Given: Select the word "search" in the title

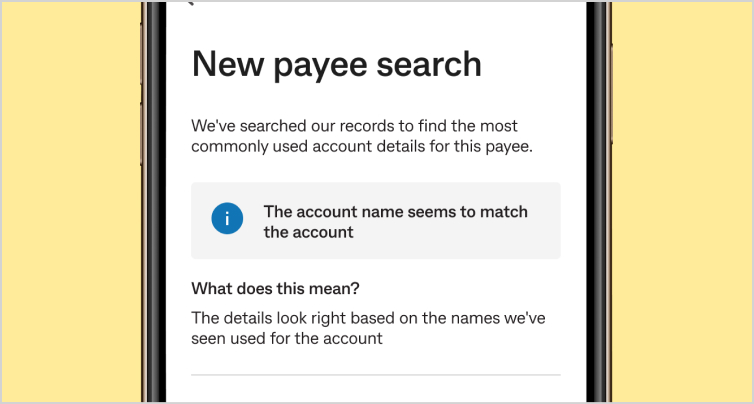Looking at the screenshot, I should pos(432,64).
